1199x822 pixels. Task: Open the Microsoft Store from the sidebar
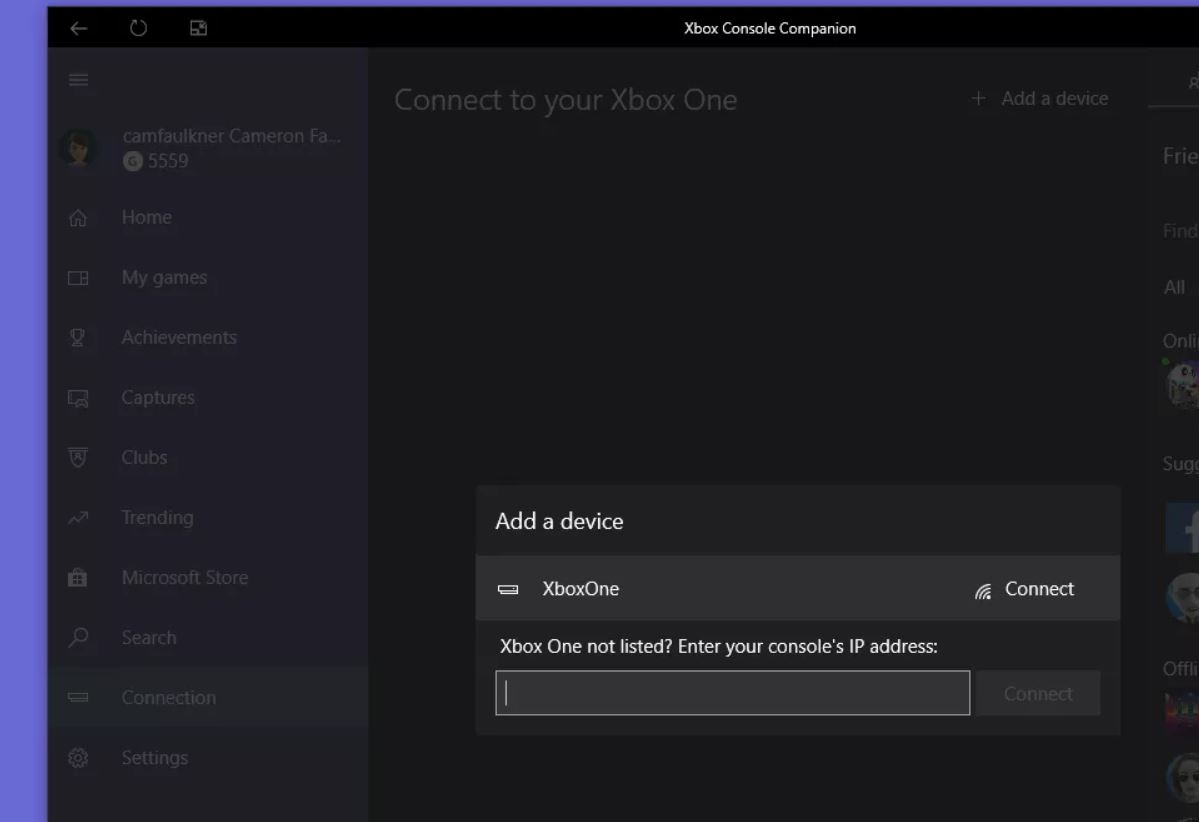(78, 577)
